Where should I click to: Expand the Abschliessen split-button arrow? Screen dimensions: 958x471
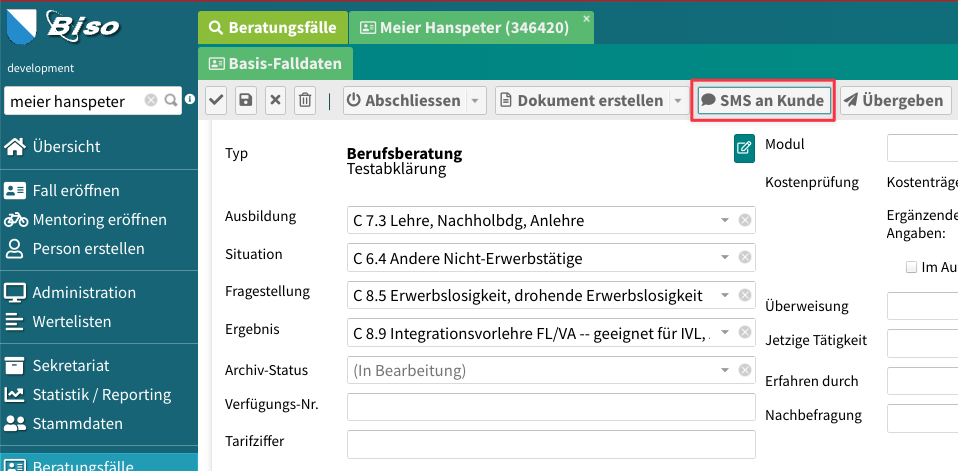475,101
